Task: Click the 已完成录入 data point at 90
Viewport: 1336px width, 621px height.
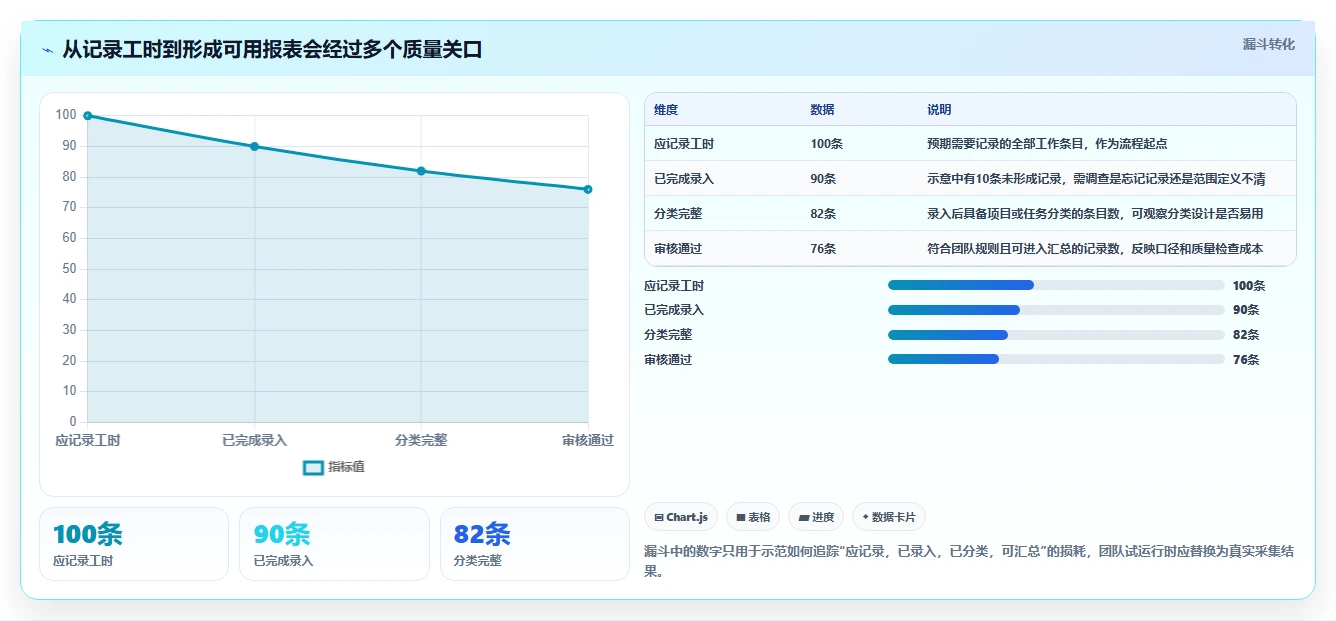Action: pos(254,147)
